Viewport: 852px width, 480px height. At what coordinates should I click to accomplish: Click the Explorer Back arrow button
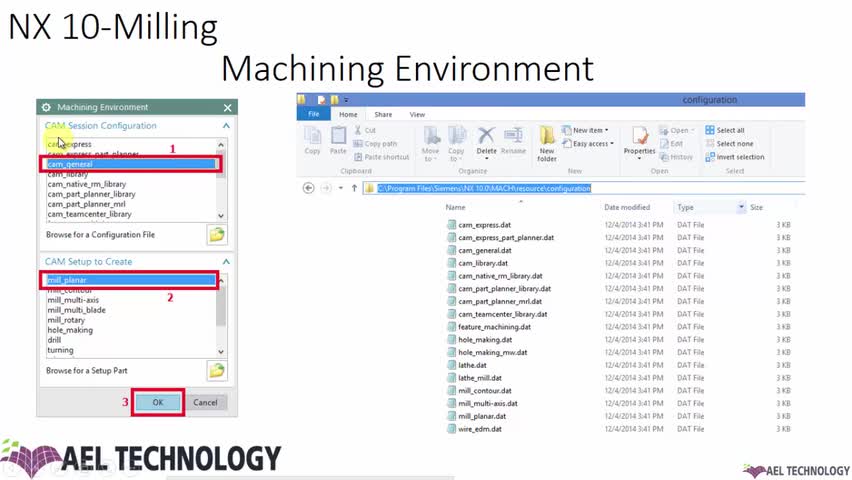click(308, 188)
